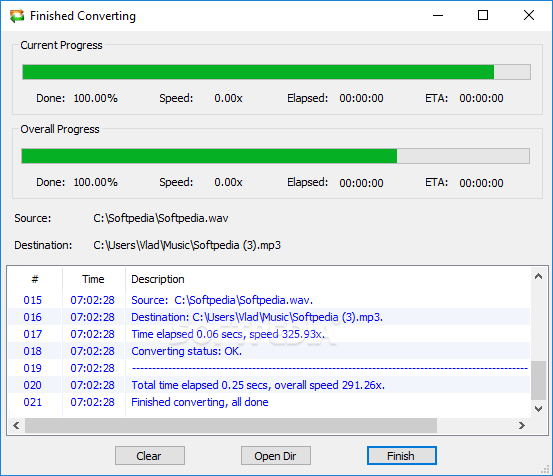Click Overall Progress ETA 00:00:00 value
This screenshot has width=553, height=476.
pos(481,183)
